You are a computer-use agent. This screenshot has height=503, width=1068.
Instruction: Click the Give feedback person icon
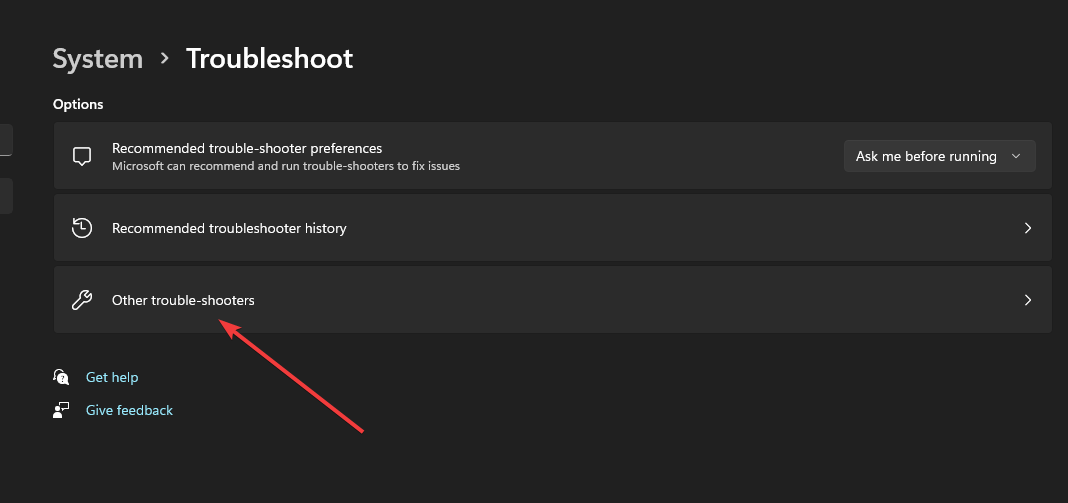coord(62,410)
